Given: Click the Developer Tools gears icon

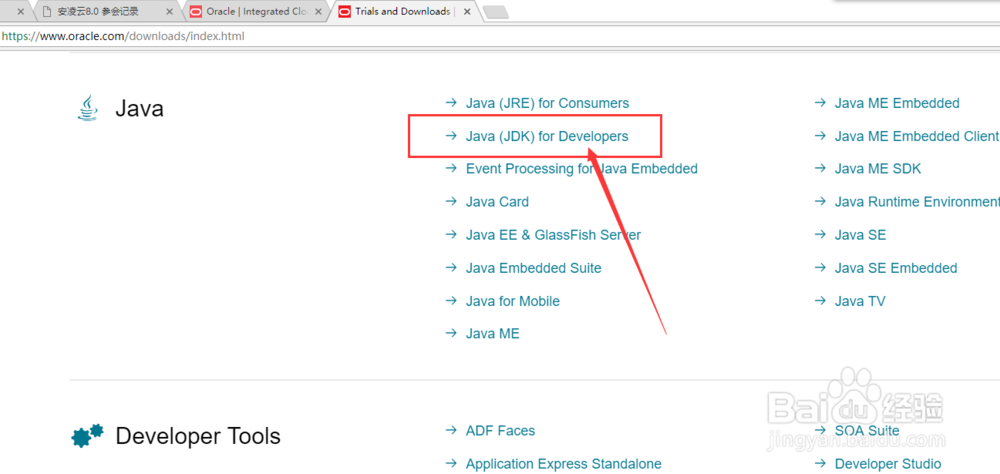Looking at the screenshot, I should [x=87, y=435].
